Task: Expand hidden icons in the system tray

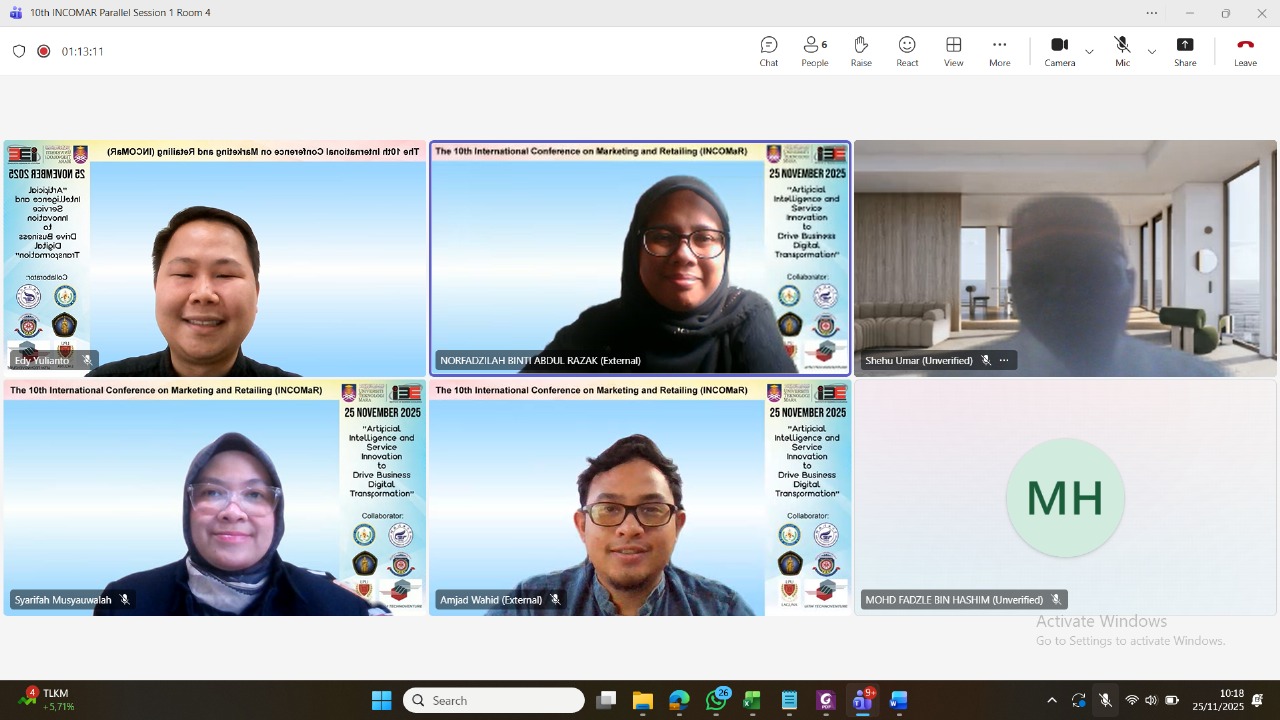Action: click(1052, 700)
